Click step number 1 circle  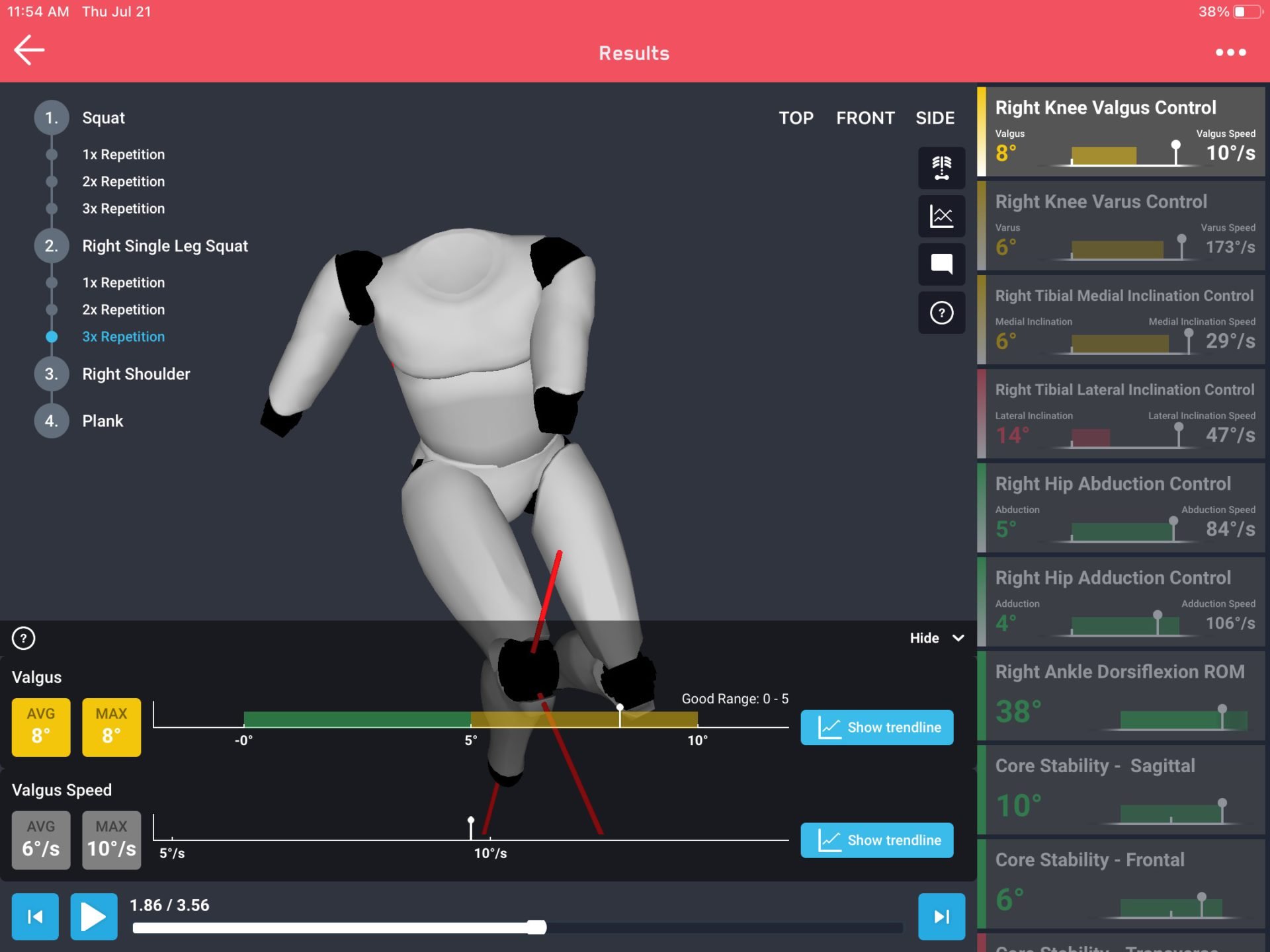pyautogui.click(x=52, y=118)
